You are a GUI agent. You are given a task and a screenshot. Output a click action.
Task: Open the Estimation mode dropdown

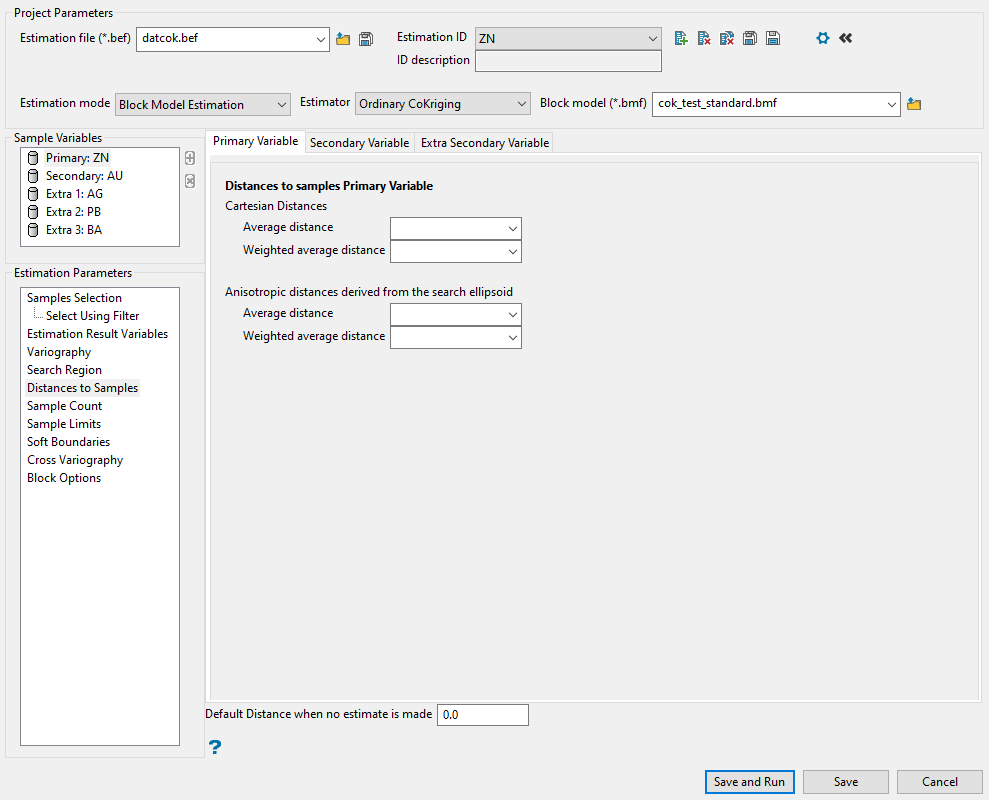[x=203, y=104]
